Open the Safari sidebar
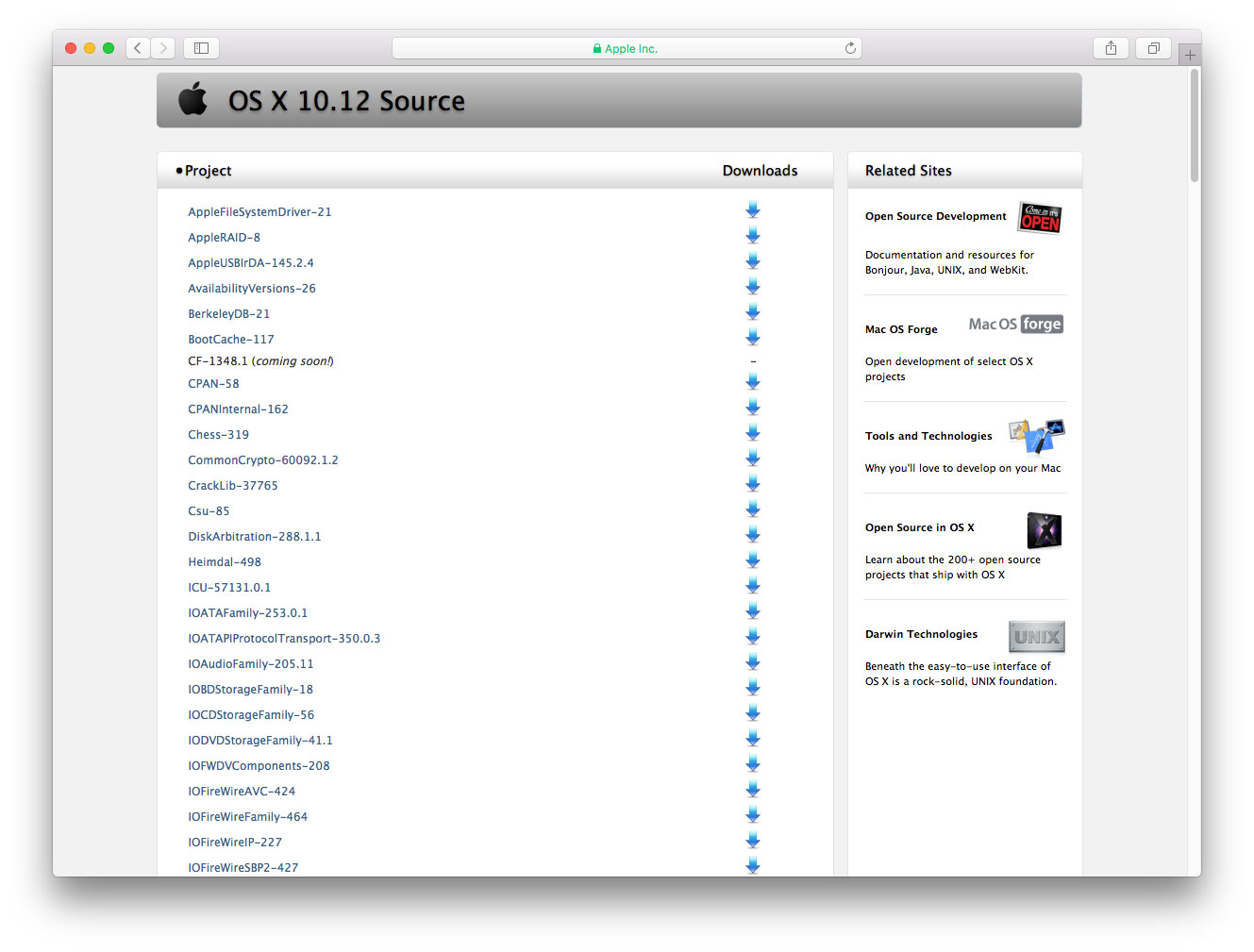Viewport: 1254px width, 952px height. (x=201, y=47)
